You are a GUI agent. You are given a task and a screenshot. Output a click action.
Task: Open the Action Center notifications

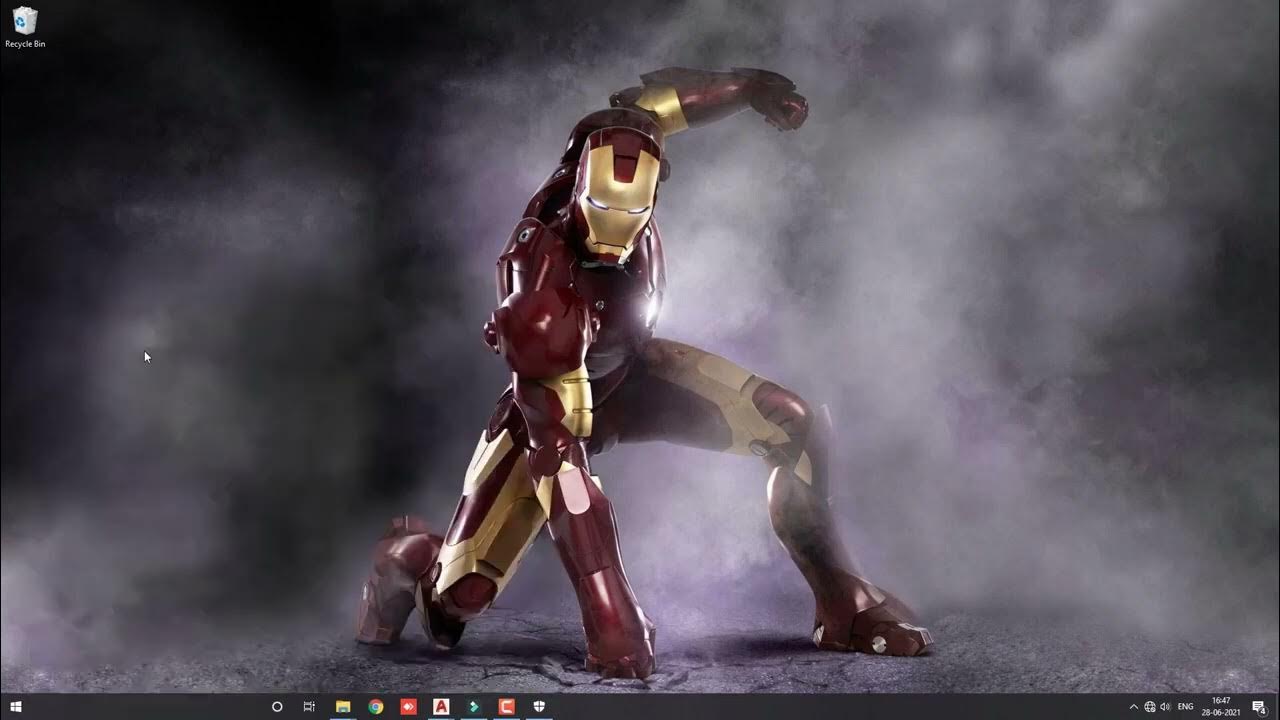pyautogui.click(x=1259, y=706)
